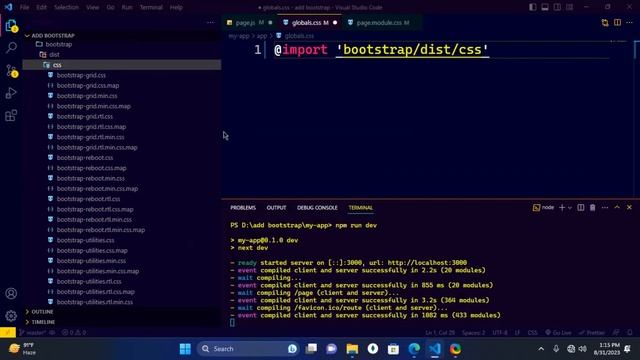
Task: Open terminal panel More Actions ellipsis
Action: pos(605,207)
